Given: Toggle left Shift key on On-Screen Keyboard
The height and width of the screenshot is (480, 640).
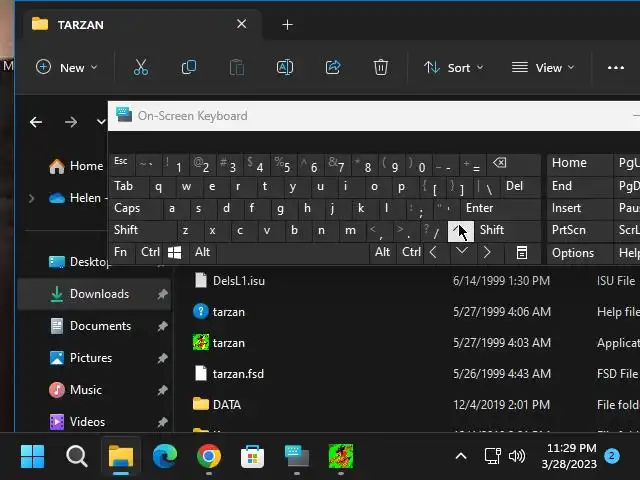Looking at the screenshot, I should pos(143,231).
